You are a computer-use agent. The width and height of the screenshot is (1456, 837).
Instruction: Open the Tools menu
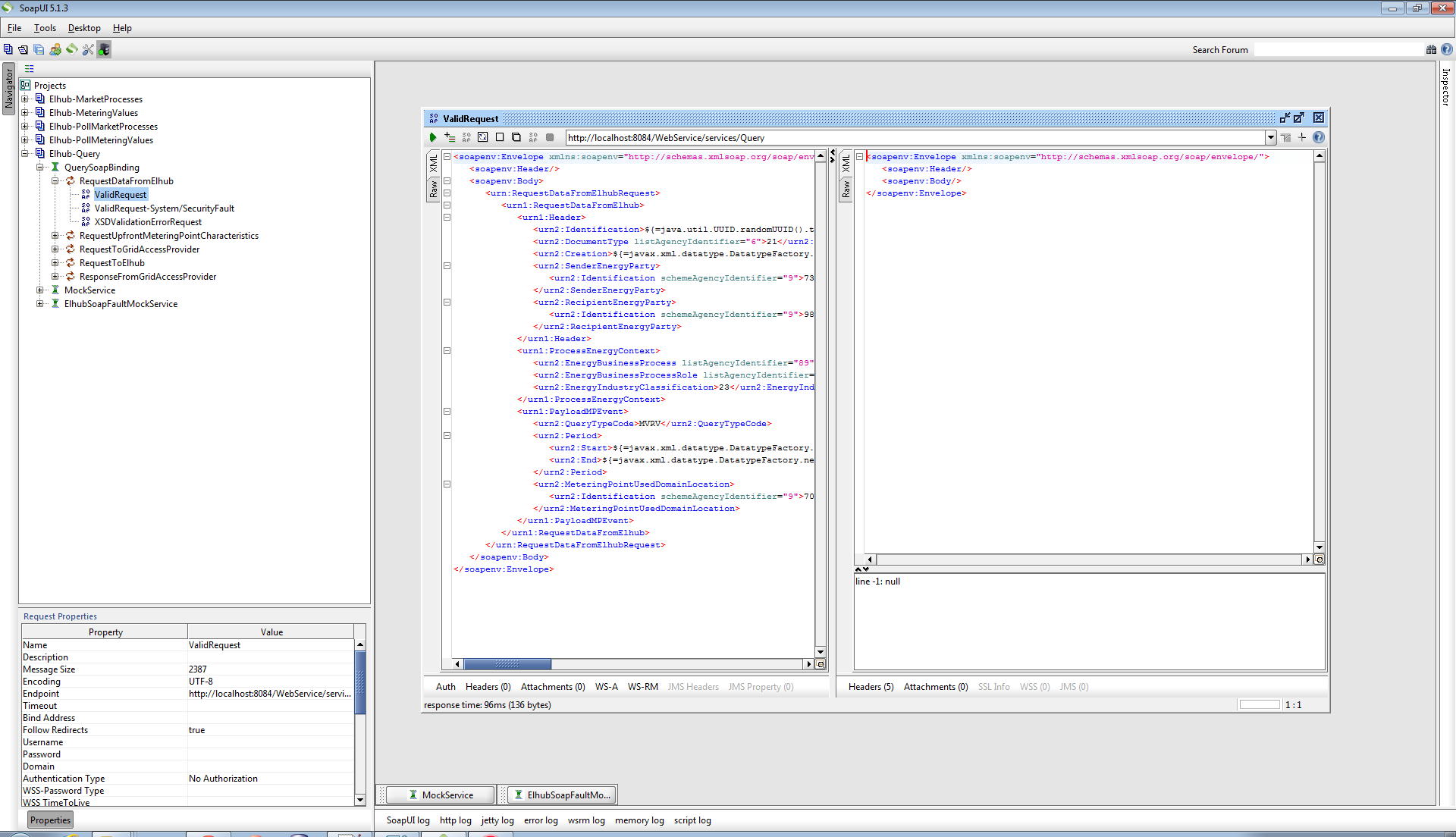(45, 28)
